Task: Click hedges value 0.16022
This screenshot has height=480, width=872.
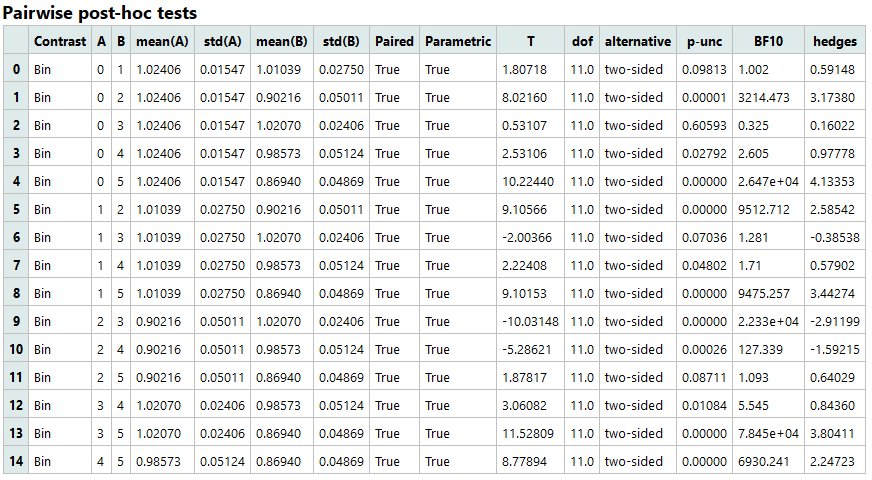Action: [832, 126]
